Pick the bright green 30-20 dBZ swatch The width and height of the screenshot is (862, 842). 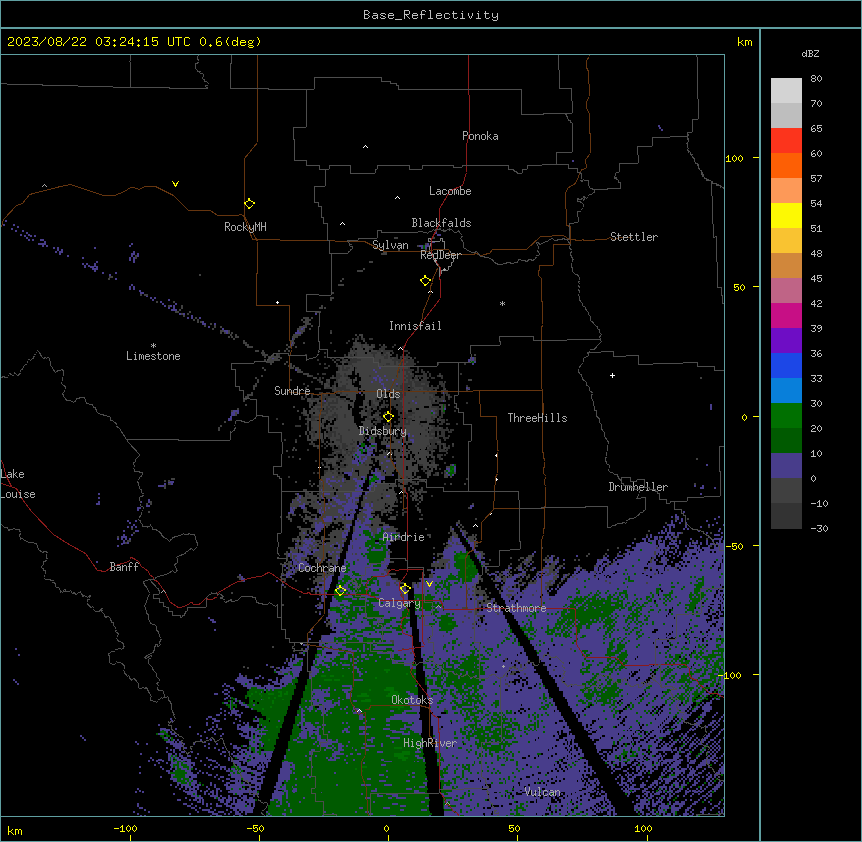click(x=786, y=416)
